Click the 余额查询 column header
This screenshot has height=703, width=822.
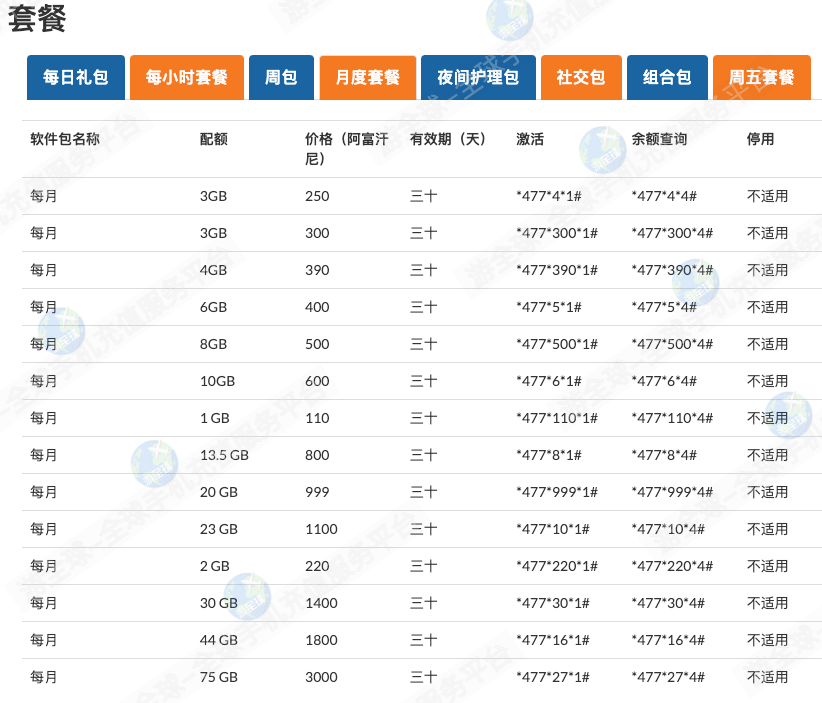point(659,139)
